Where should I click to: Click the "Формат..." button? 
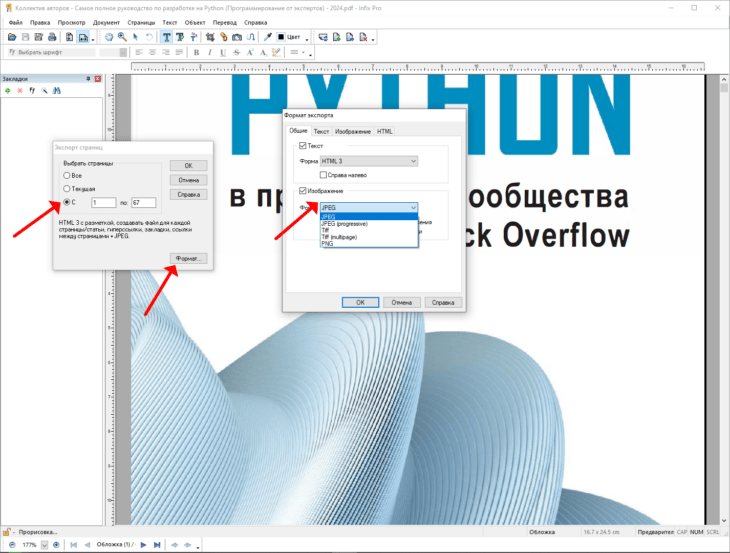(189, 258)
